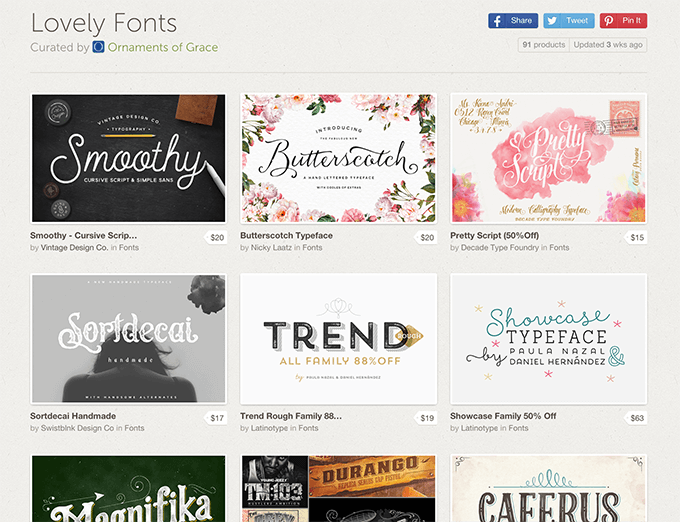Click the Smoothy - Cursive Scrip... title
The image size is (680, 522).
(x=83, y=235)
